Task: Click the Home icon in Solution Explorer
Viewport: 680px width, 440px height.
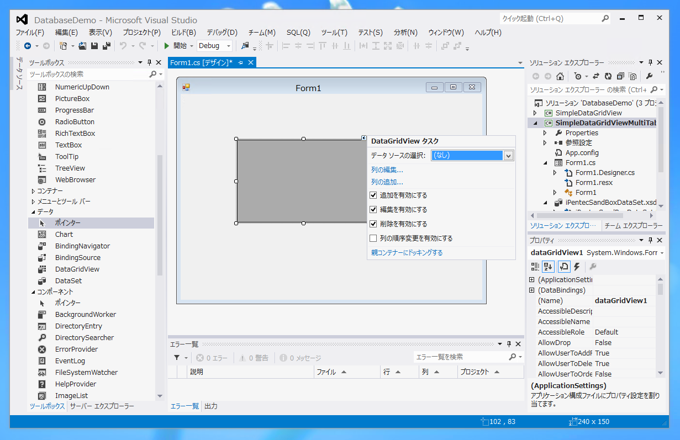Action: click(560, 76)
